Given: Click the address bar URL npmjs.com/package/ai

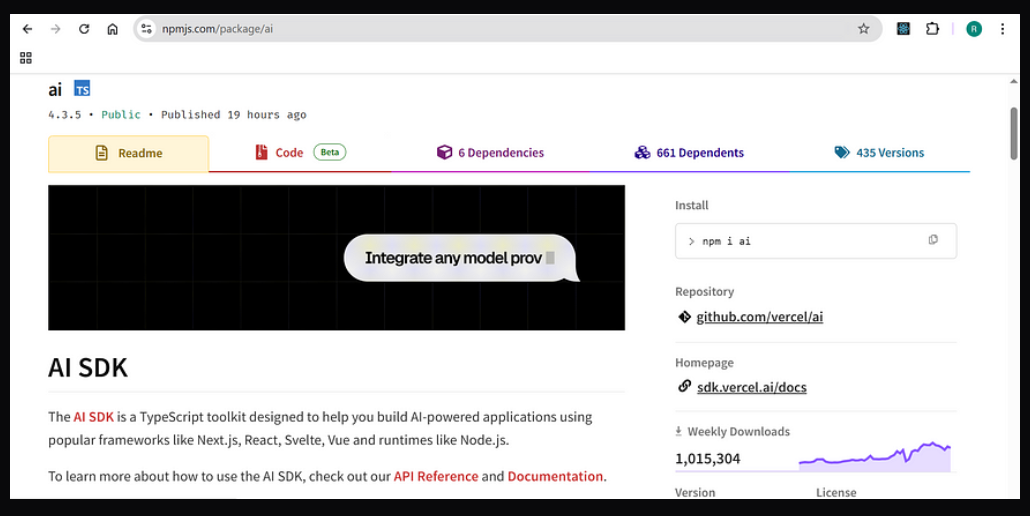Looking at the screenshot, I should [x=217, y=29].
